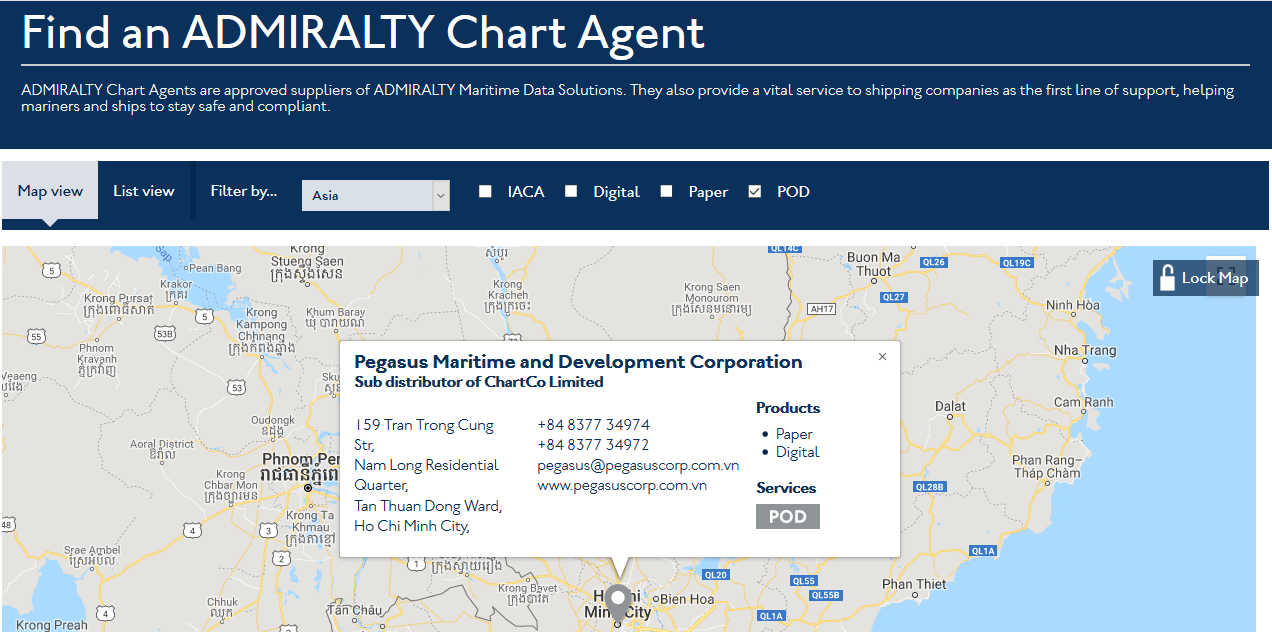Enable the IACA filter checkbox
Viewport: 1272px width, 632px height.
(486, 191)
